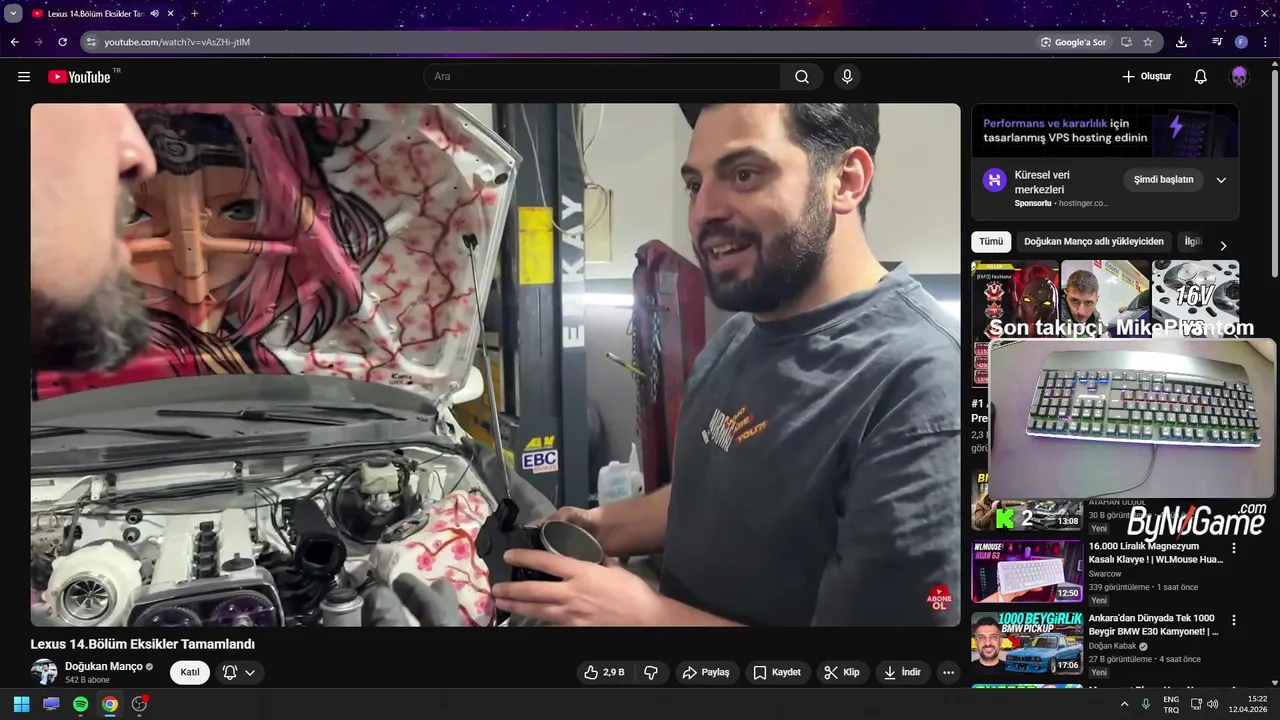Click into the Ara search box
Image resolution: width=1280 pixels, height=720 pixels.
tap(603, 77)
